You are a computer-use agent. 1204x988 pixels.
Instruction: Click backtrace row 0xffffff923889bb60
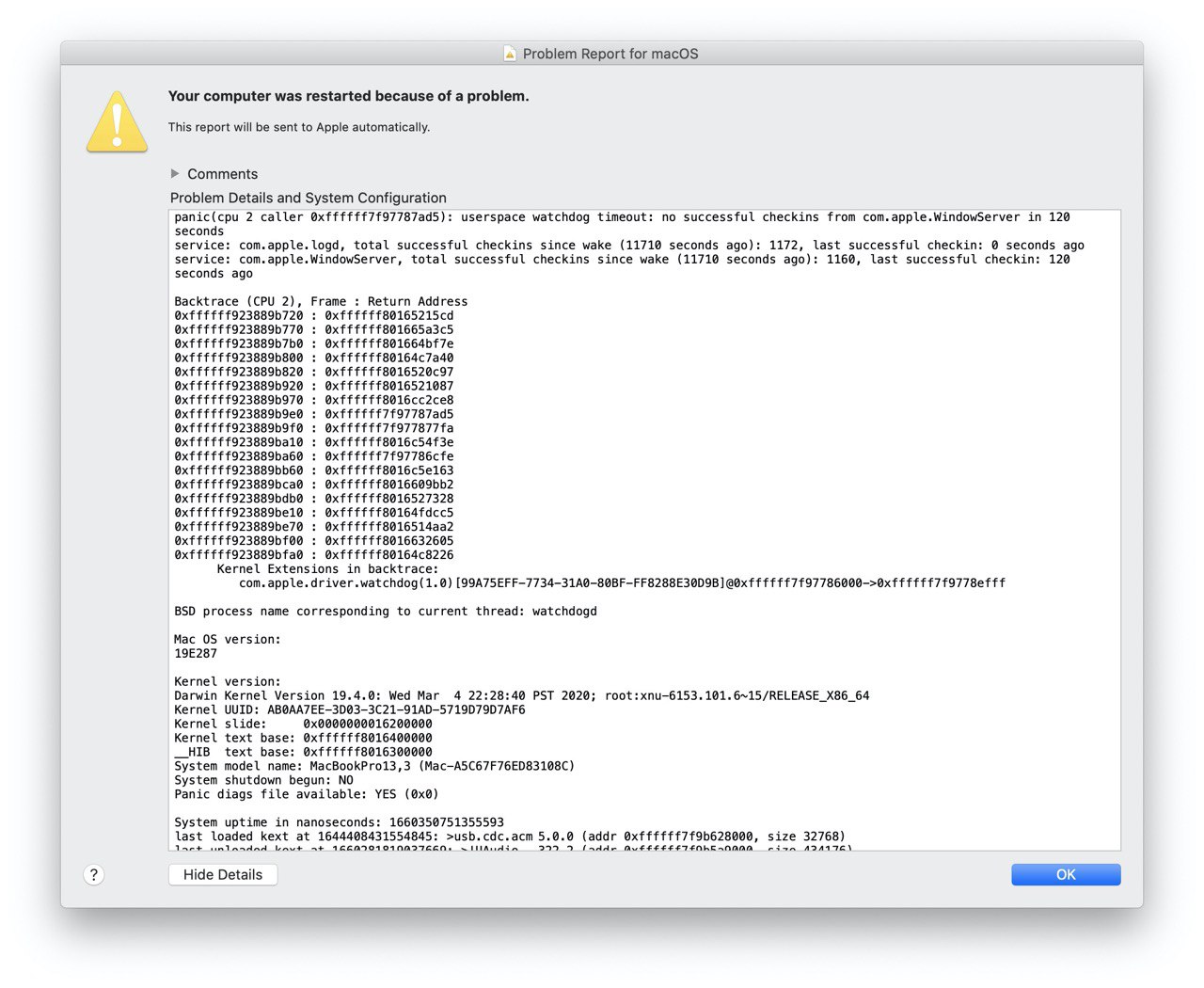coord(314,470)
